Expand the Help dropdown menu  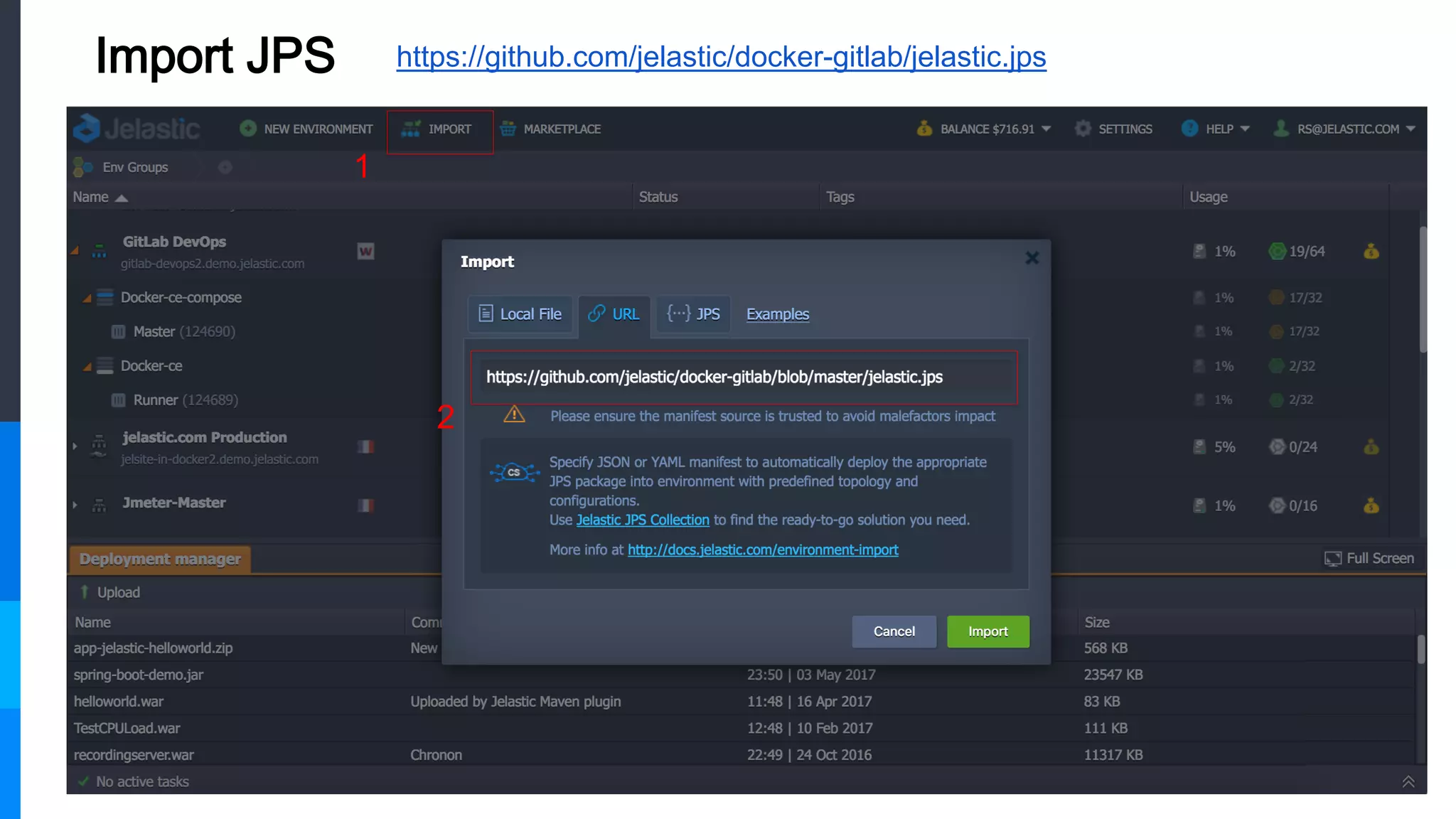click(1216, 129)
